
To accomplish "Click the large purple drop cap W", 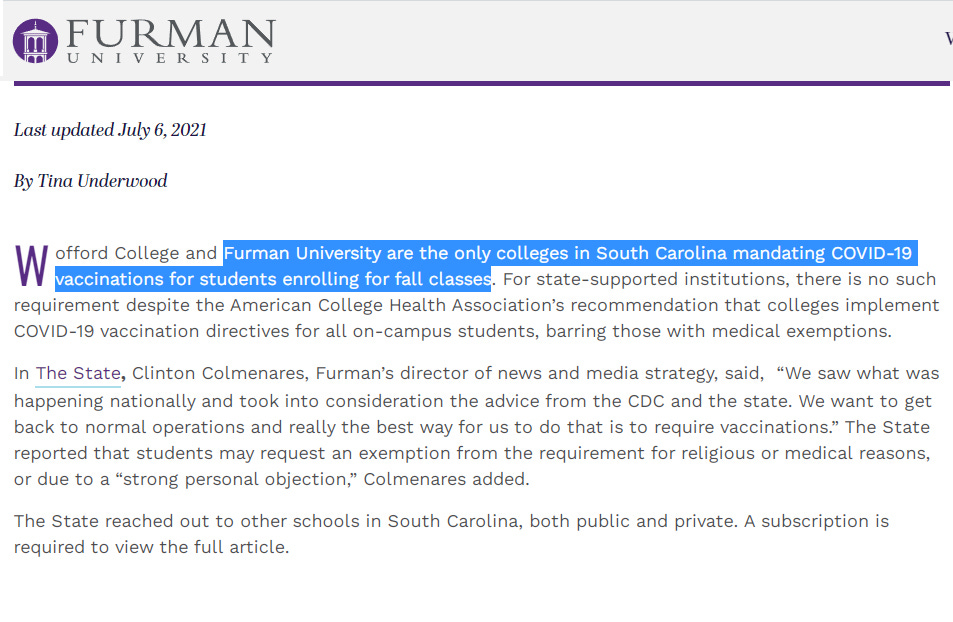I will pos(31,266).
